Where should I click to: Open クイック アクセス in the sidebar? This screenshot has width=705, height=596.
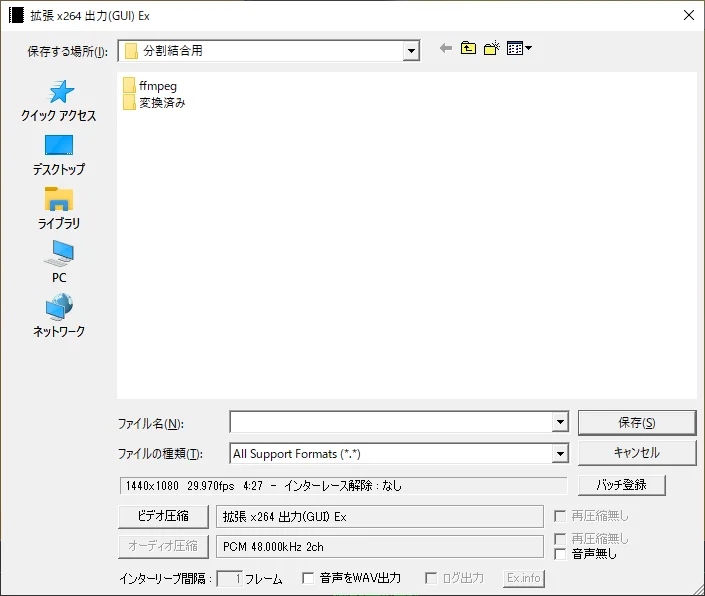[x=59, y=101]
